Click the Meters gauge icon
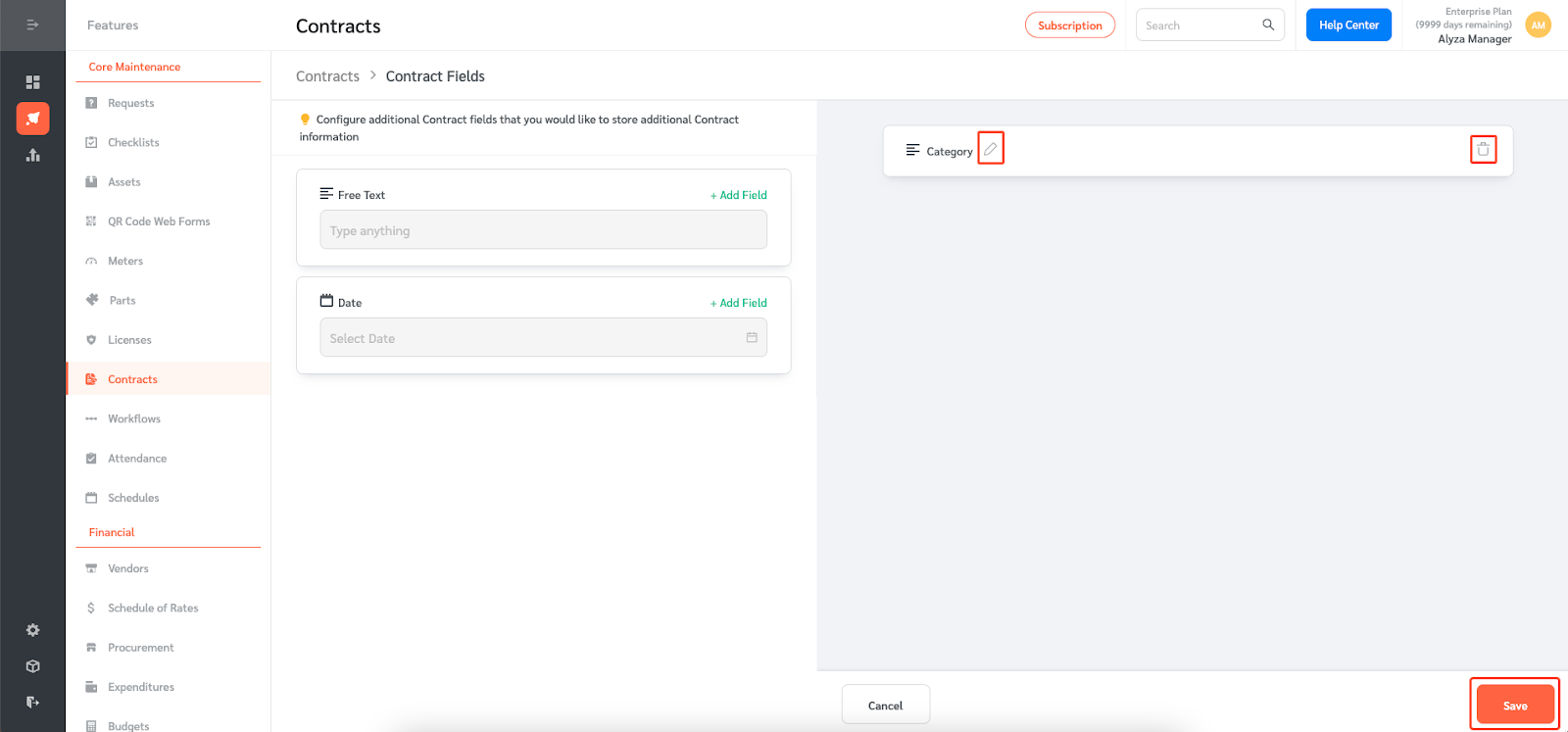This screenshot has width=1568, height=732. click(91, 261)
